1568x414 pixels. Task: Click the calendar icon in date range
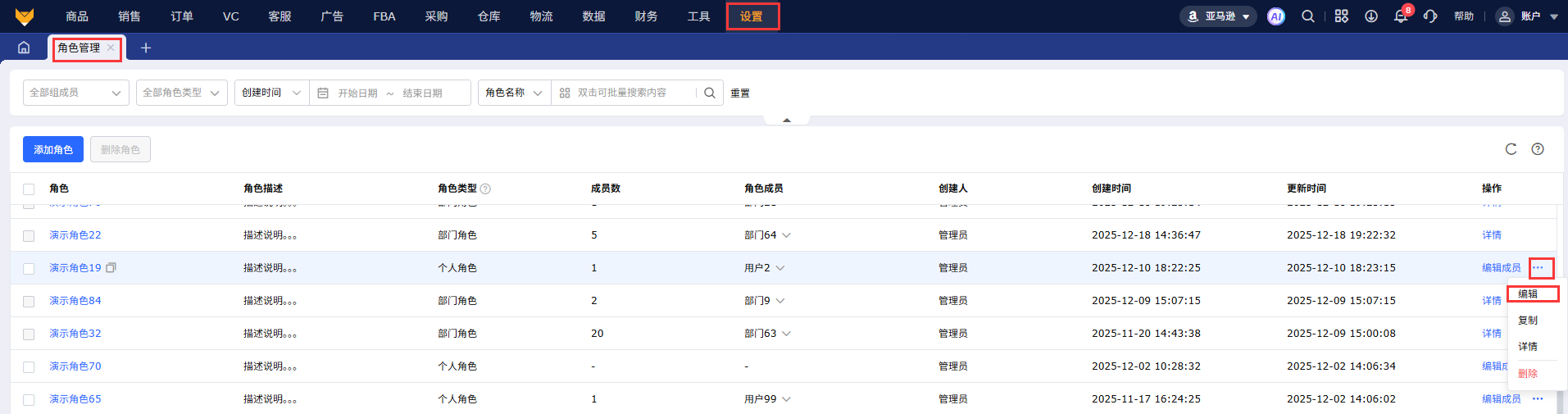(323, 93)
